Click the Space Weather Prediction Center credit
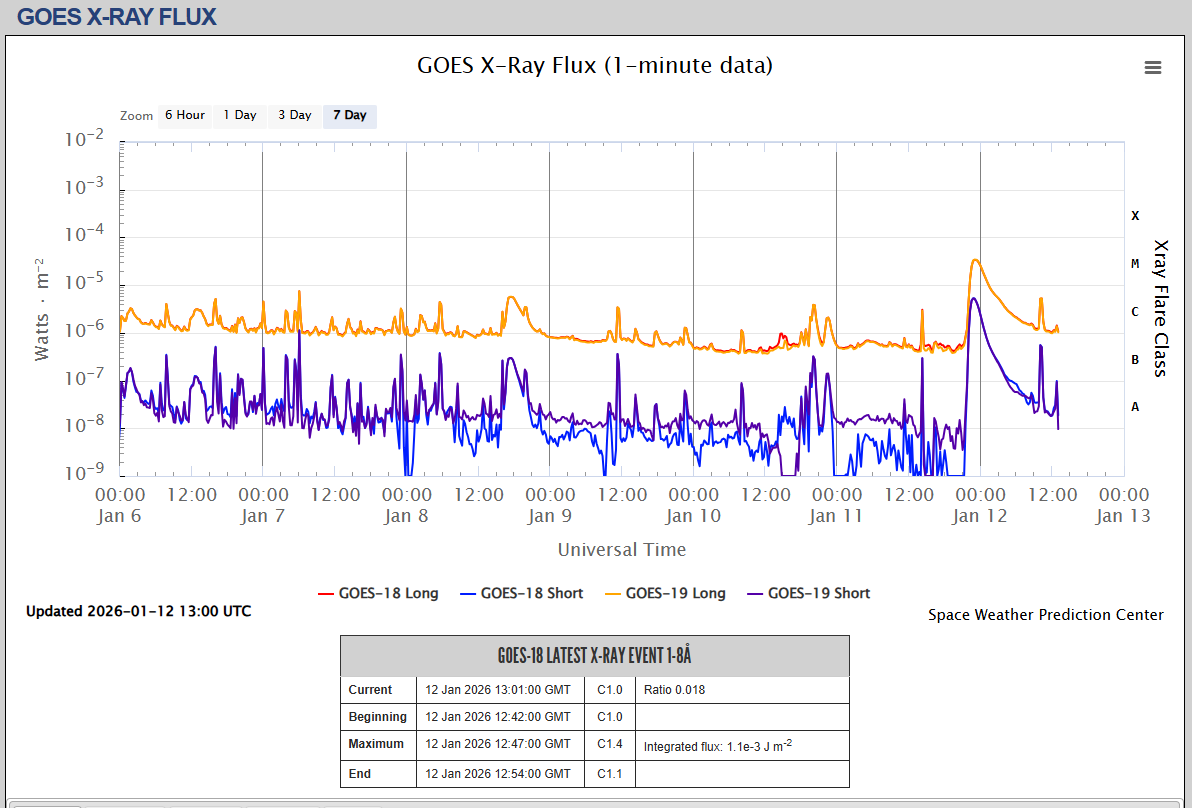The width and height of the screenshot is (1192, 808). 1045,615
